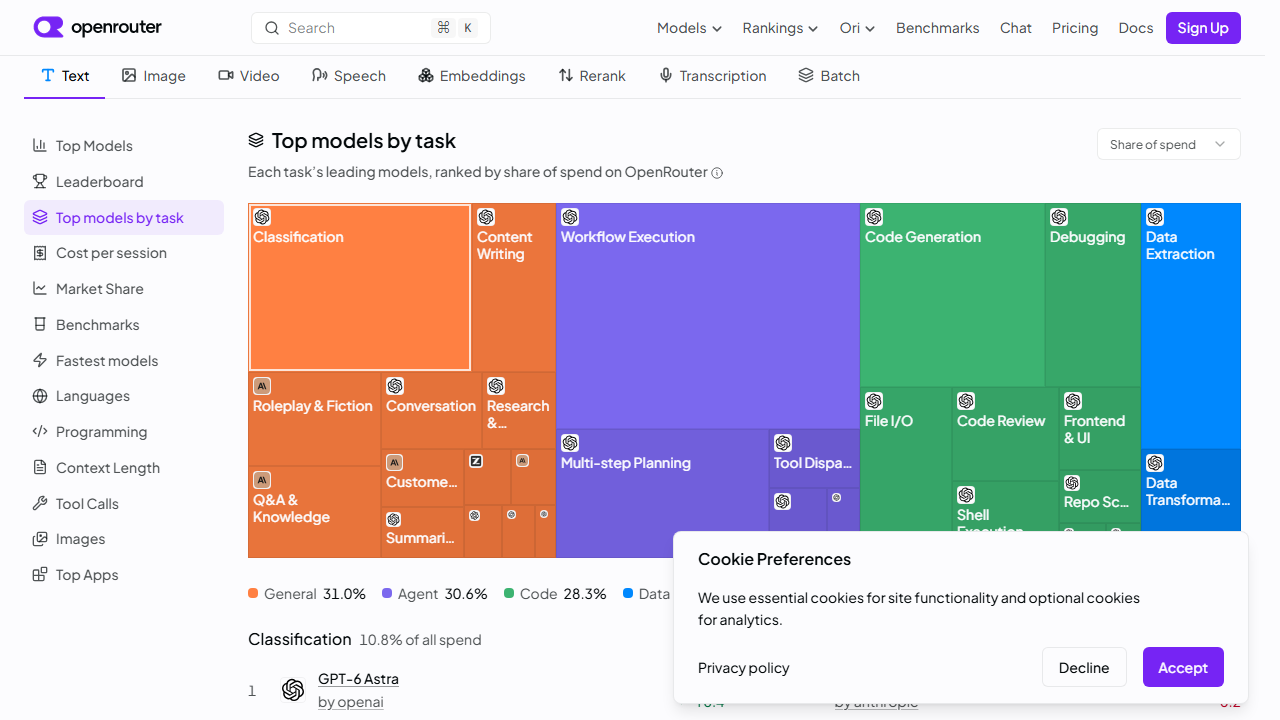Viewport: 1280px width, 720px height.
Task: Expand the Rankings dropdown menu
Action: (780, 28)
